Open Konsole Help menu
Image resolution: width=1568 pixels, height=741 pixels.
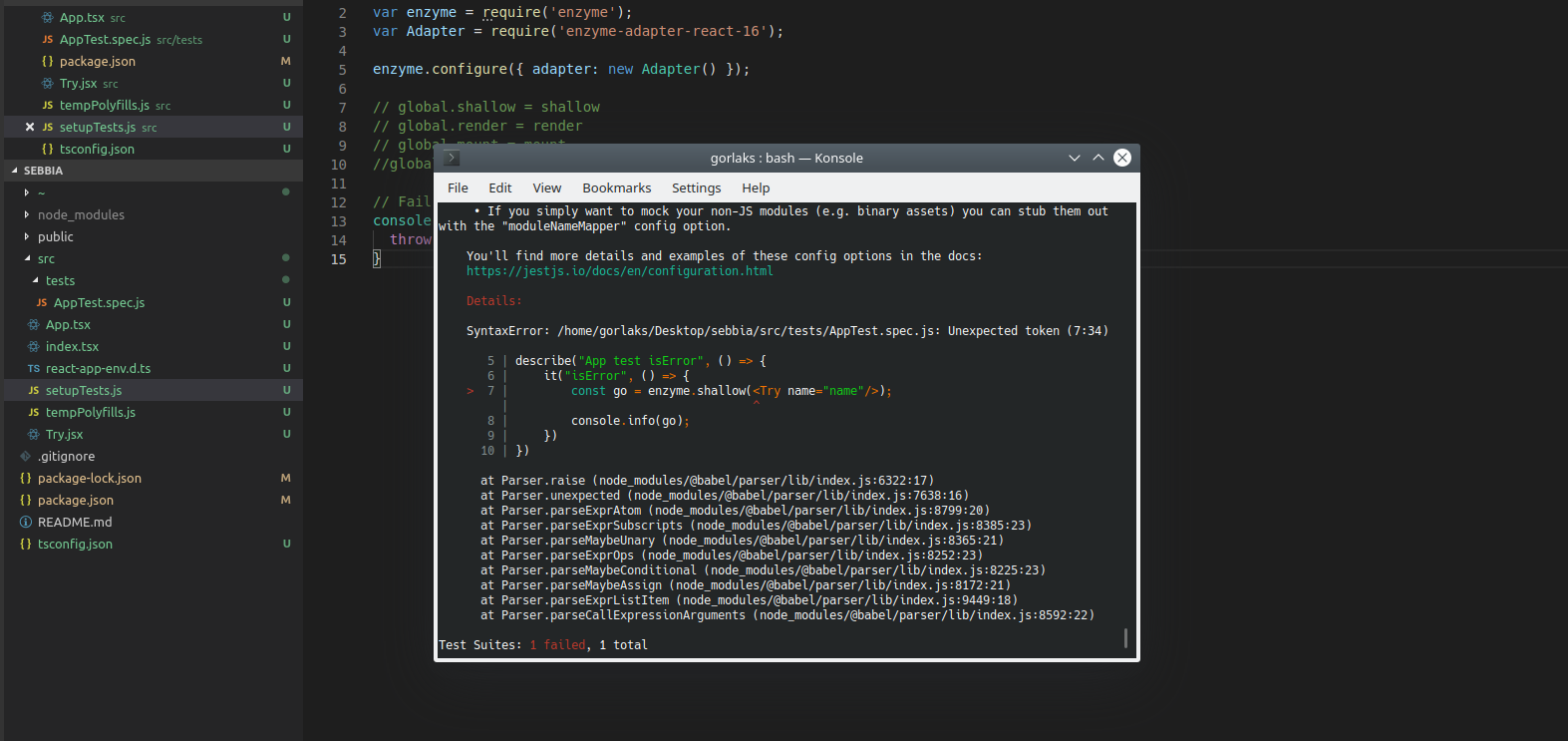(x=756, y=187)
